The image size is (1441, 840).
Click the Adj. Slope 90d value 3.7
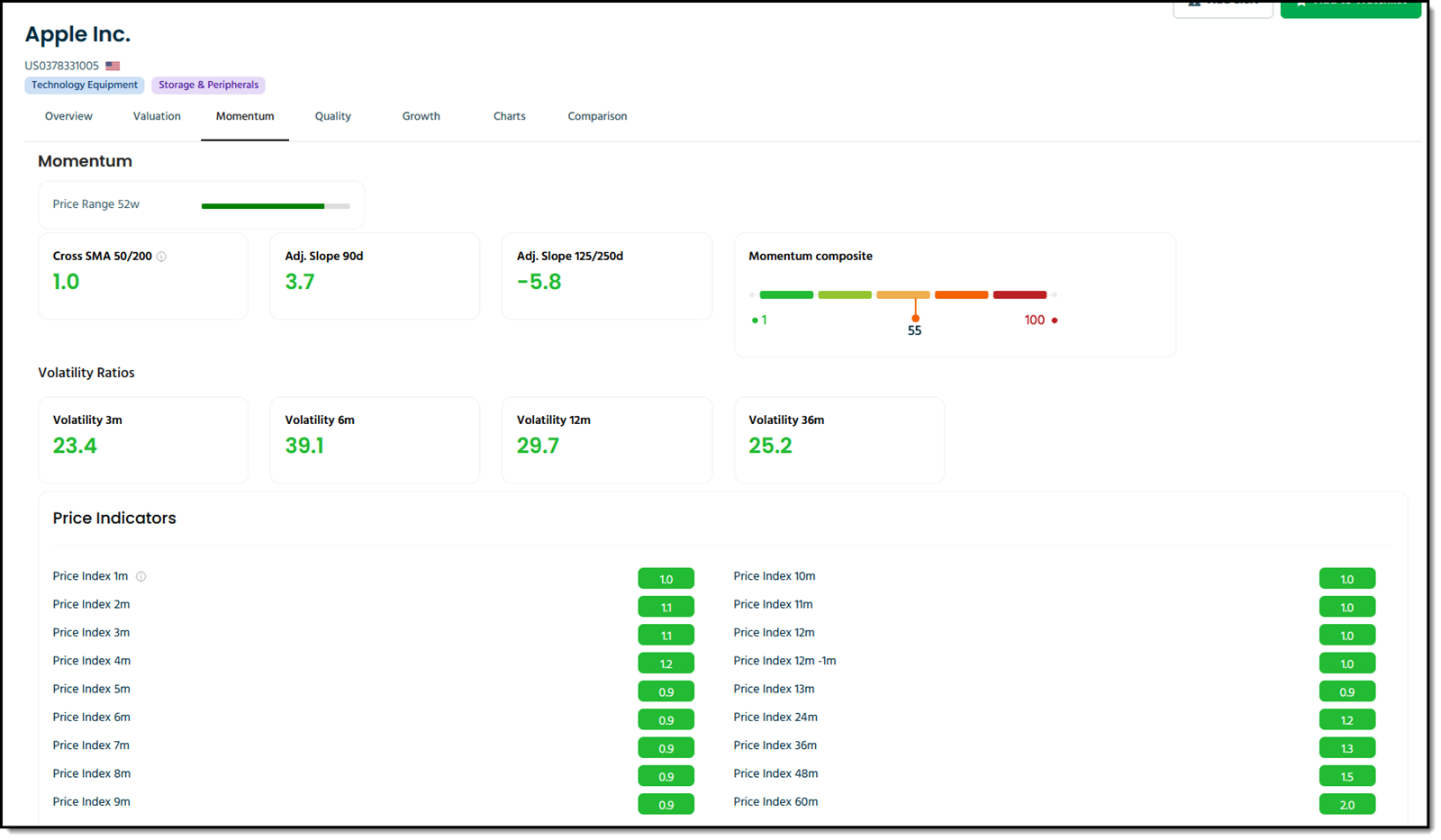300,282
